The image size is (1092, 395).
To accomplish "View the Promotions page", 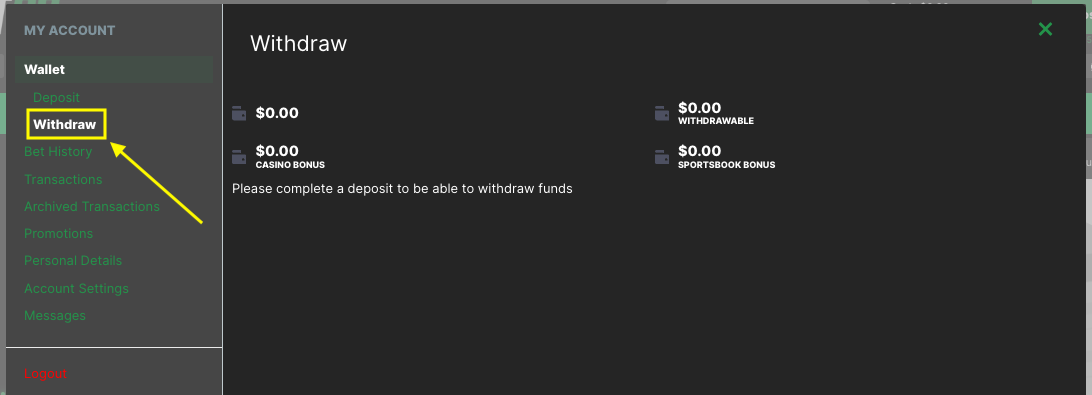I will click(x=58, y=233).
